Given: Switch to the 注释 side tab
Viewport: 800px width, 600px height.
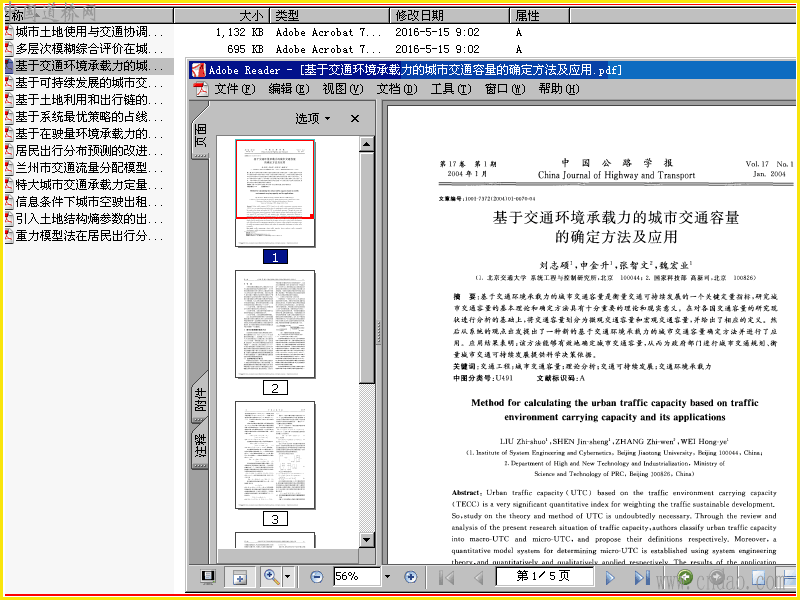Looking at the screenshot, I should pyautogui.click(x=201, y=445).
